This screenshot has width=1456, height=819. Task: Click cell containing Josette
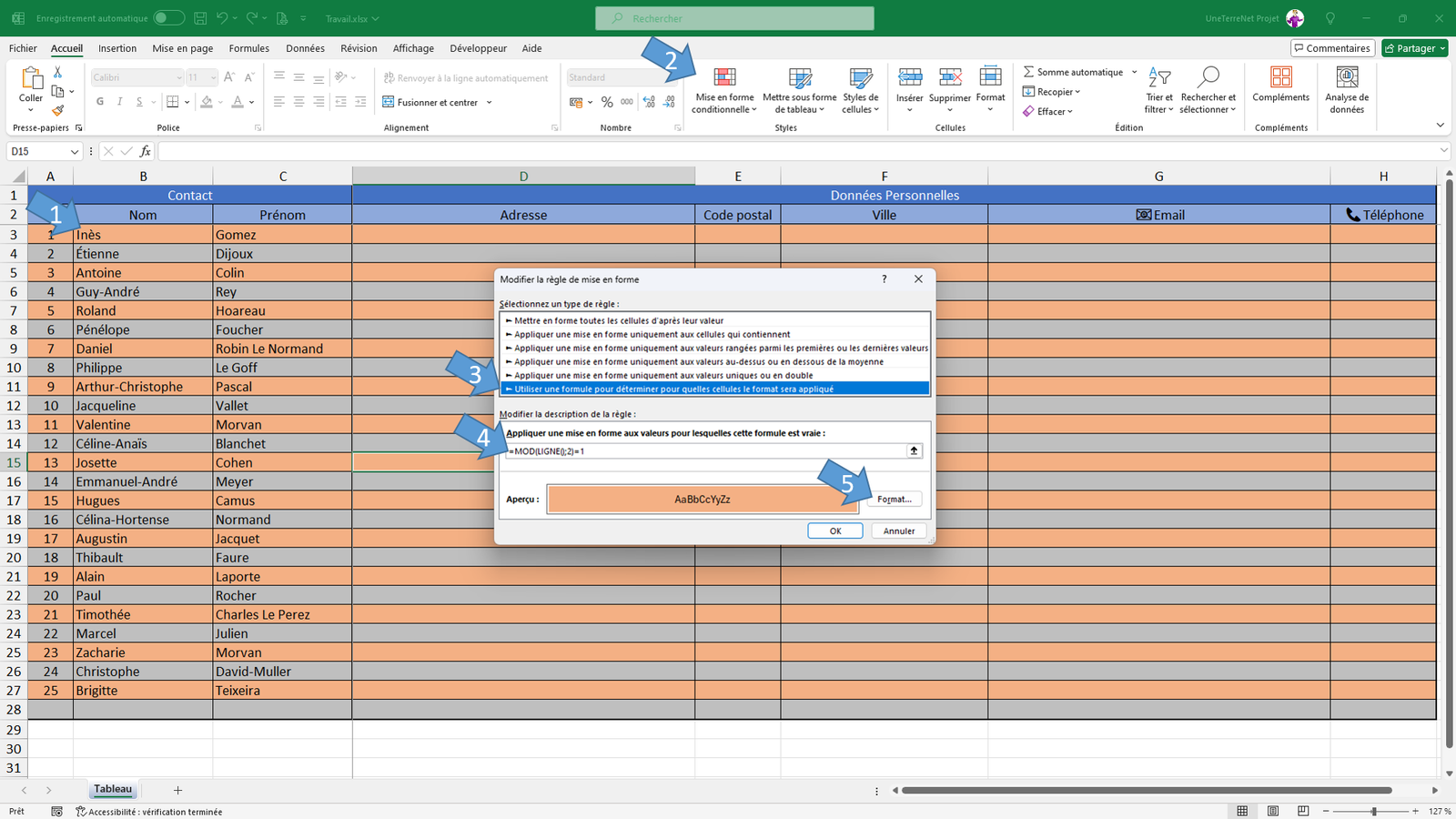click(143, 462)
